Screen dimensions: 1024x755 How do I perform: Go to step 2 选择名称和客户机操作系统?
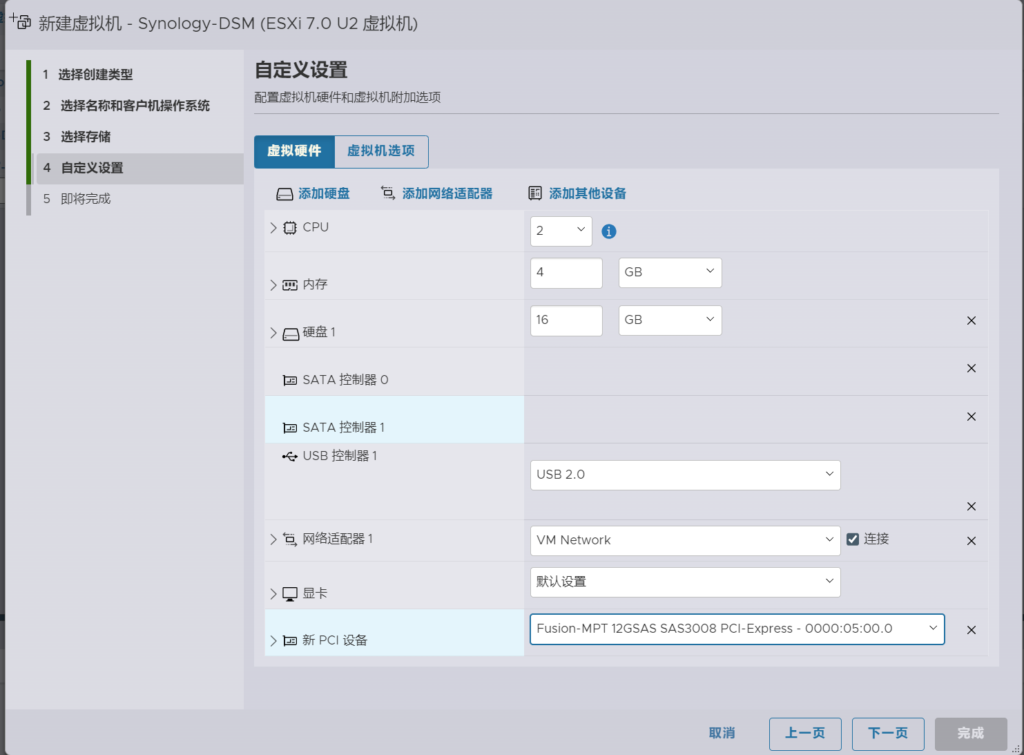point(135,106)
